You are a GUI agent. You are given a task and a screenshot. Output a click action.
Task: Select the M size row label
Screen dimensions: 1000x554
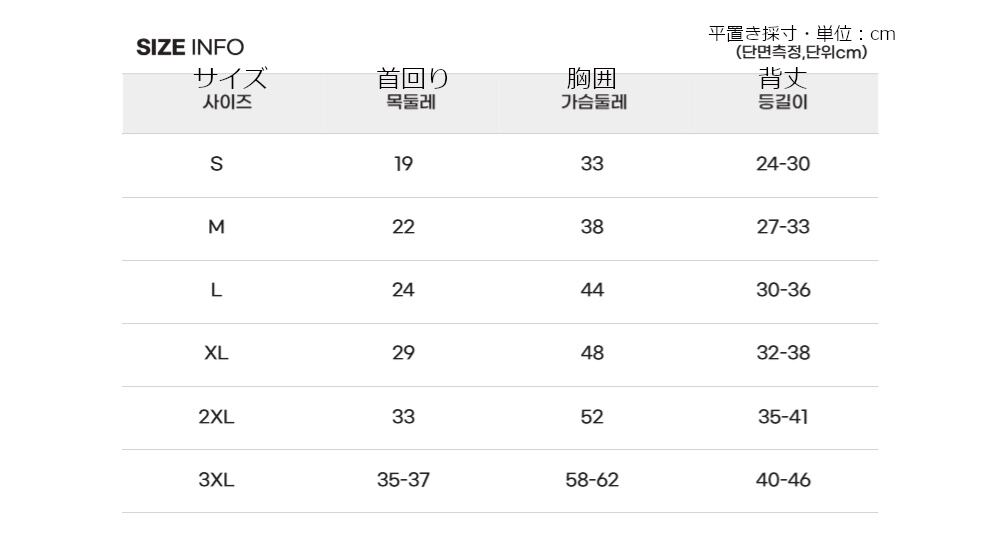tap(216, 227)
